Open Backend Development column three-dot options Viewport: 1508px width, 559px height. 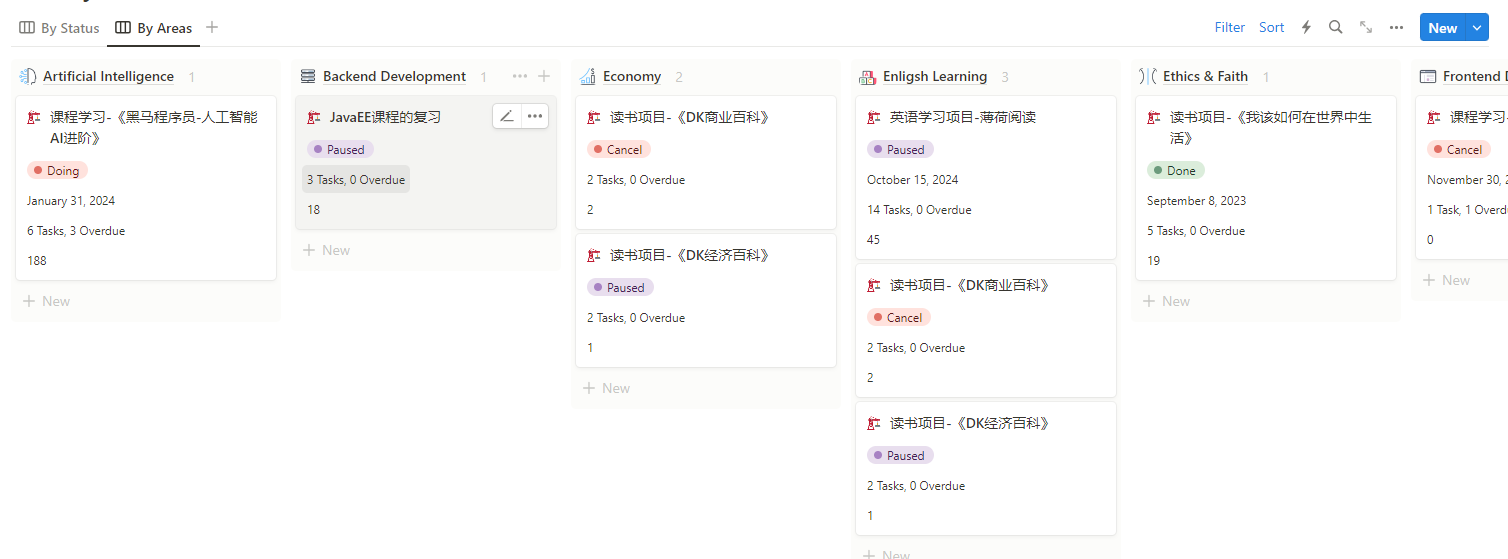519,76
